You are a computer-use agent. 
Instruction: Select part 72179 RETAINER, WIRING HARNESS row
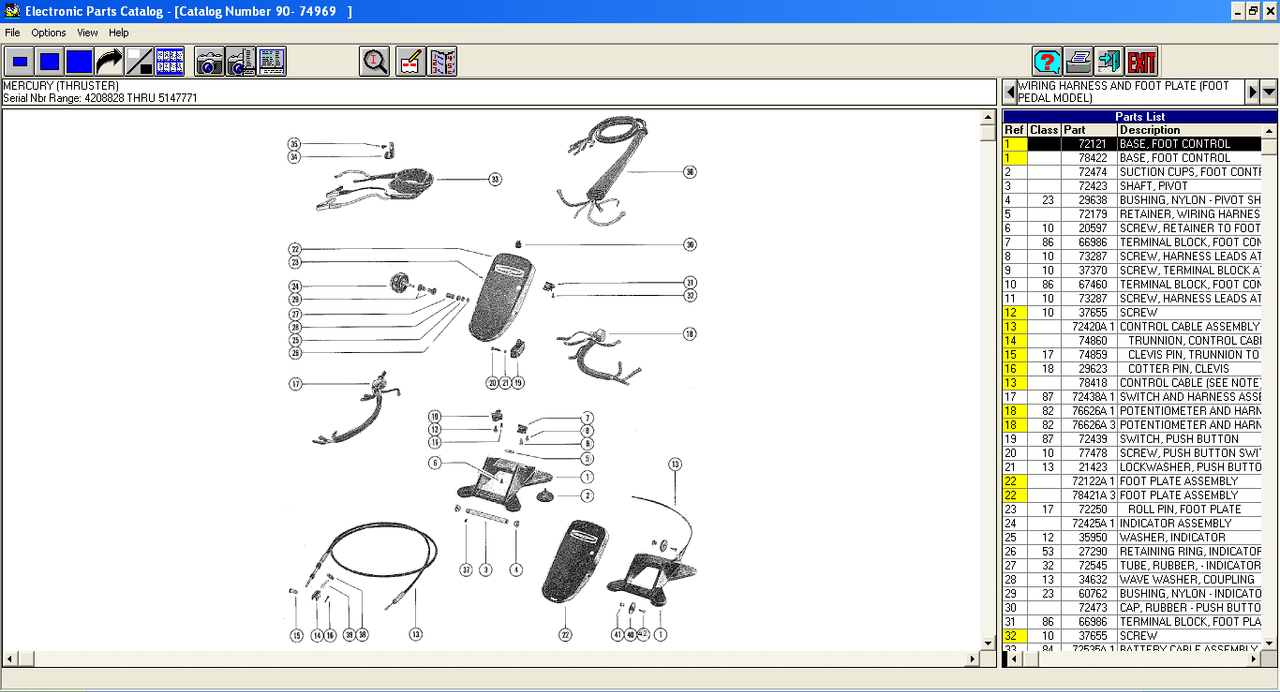point(1132,214)
